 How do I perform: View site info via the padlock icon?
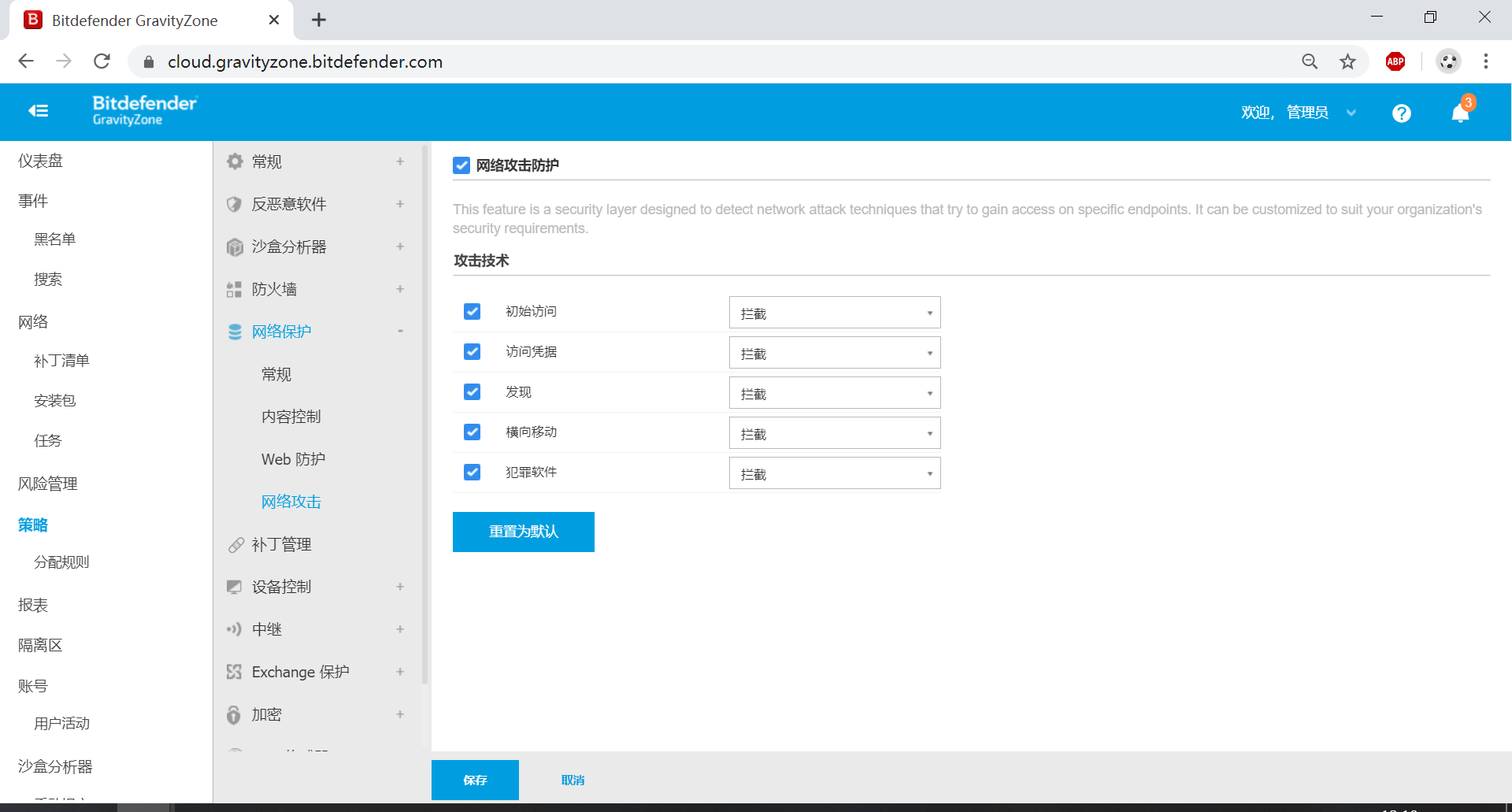click(149, 61)
